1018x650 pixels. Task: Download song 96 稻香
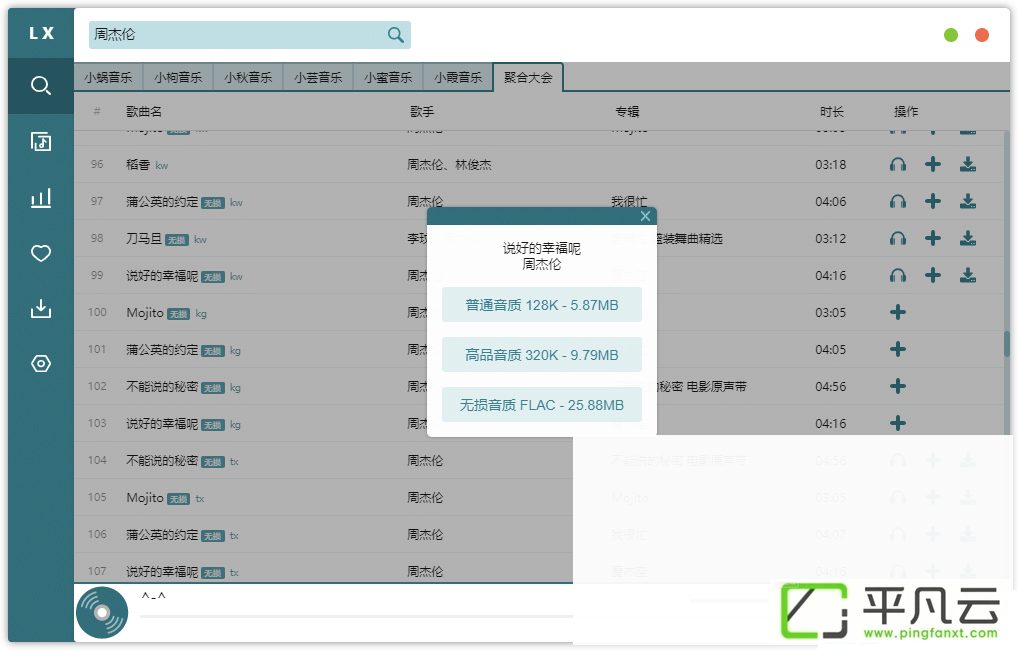[x=968, y=164]
